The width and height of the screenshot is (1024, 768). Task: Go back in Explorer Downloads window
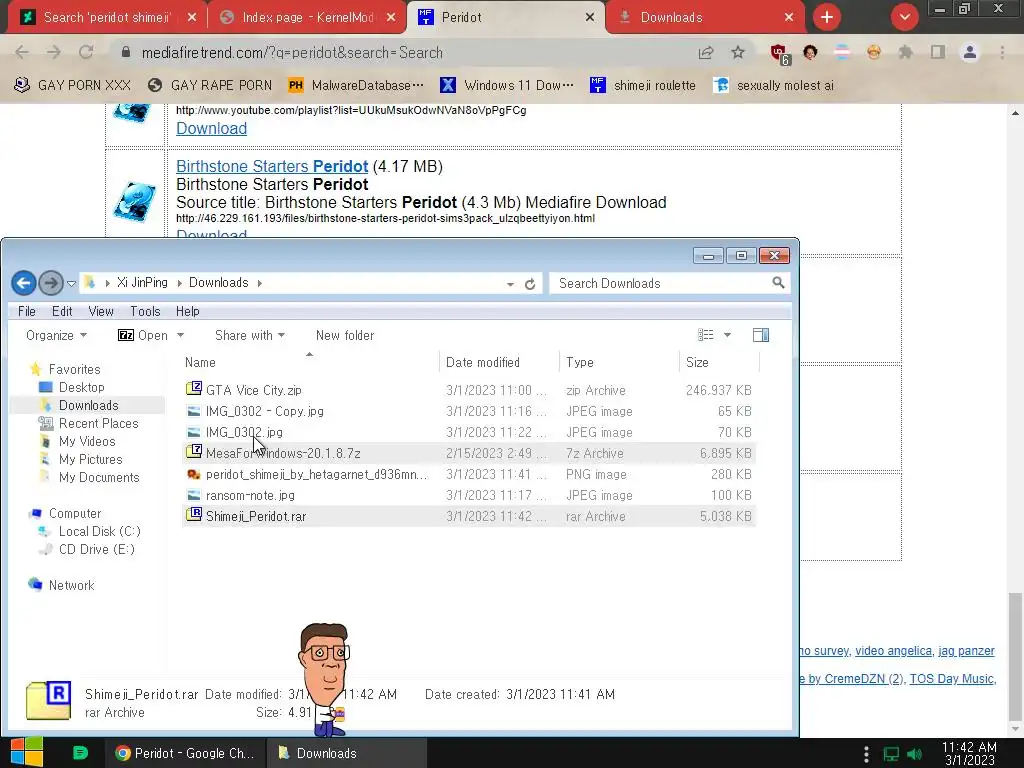[x=24, y=283]
